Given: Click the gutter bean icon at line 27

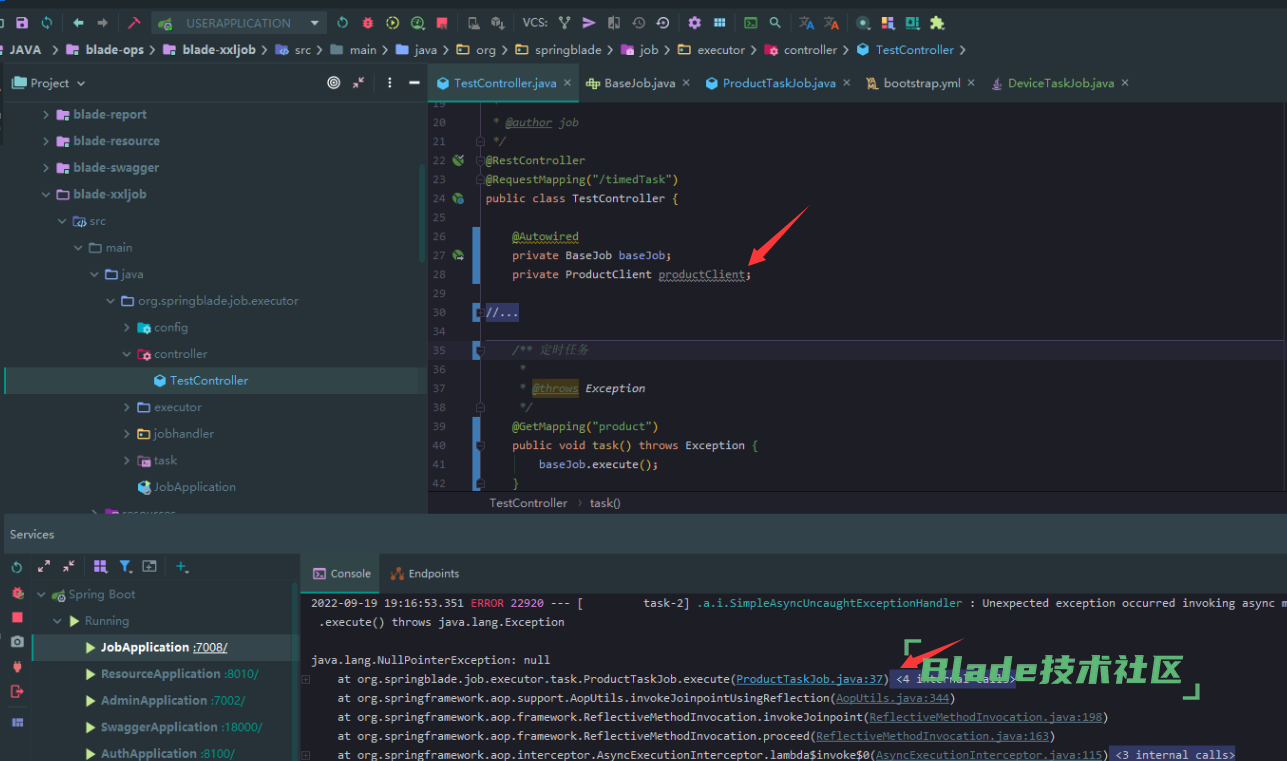Looking at the screenshot, I should point(458,256).
